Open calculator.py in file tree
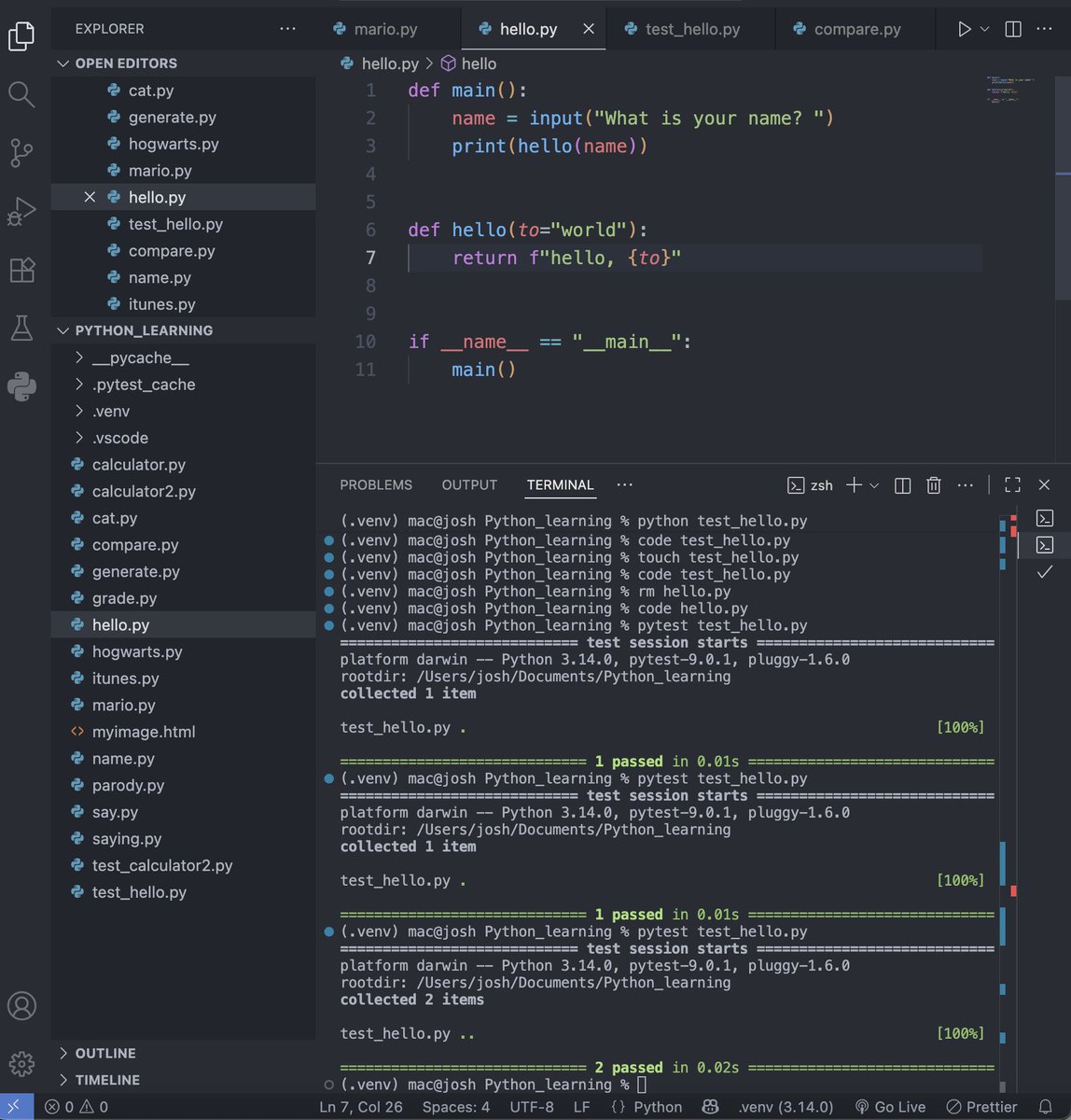The image size is (1071, 1120). [183, 465]
